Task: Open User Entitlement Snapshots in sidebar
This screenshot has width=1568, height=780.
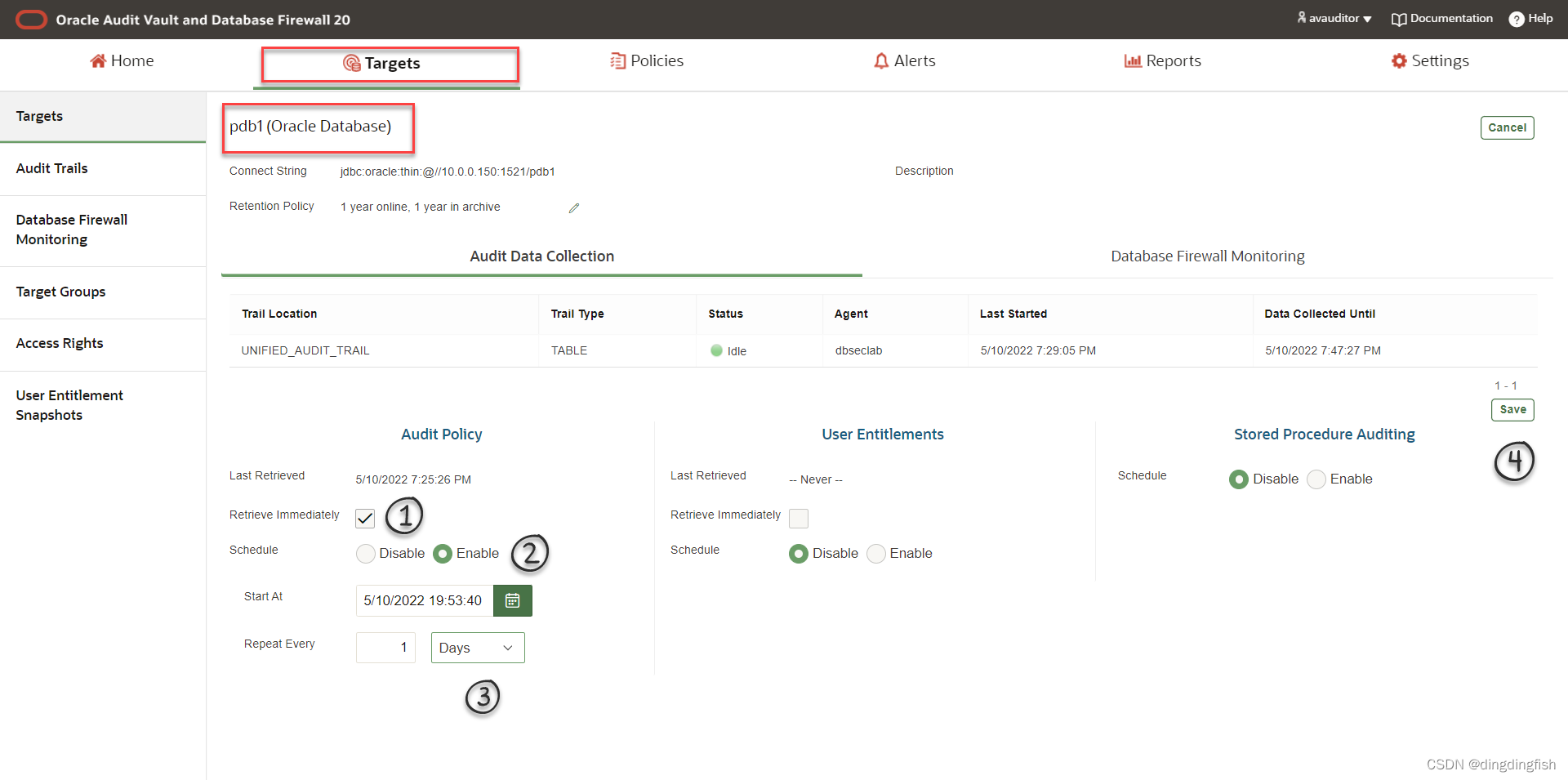Action: click(x=103, y=405)
